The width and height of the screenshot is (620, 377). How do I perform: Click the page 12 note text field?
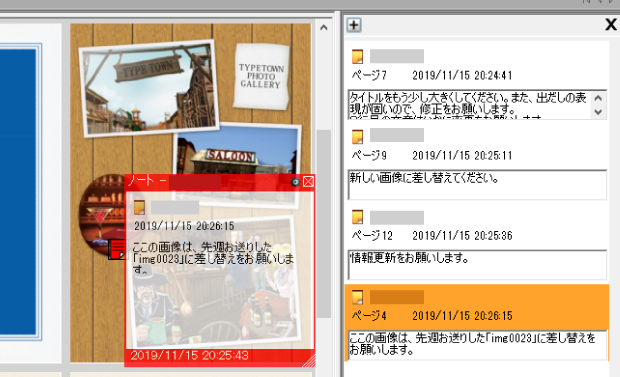477,265
